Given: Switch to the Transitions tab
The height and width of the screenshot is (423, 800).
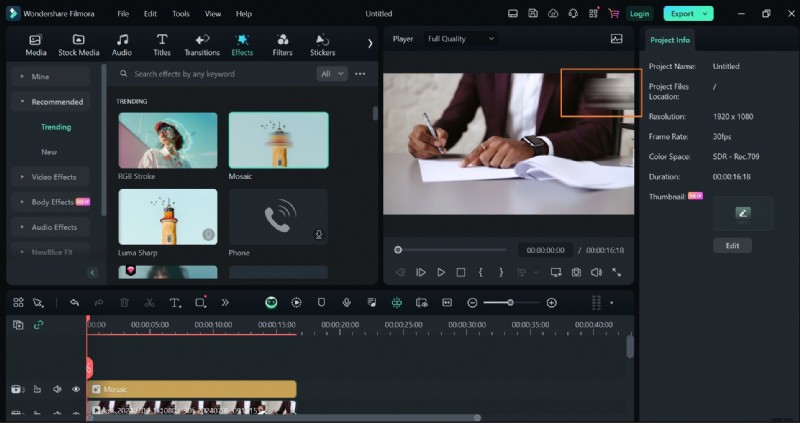Looking at the screenshot, I should coord(202,45).
